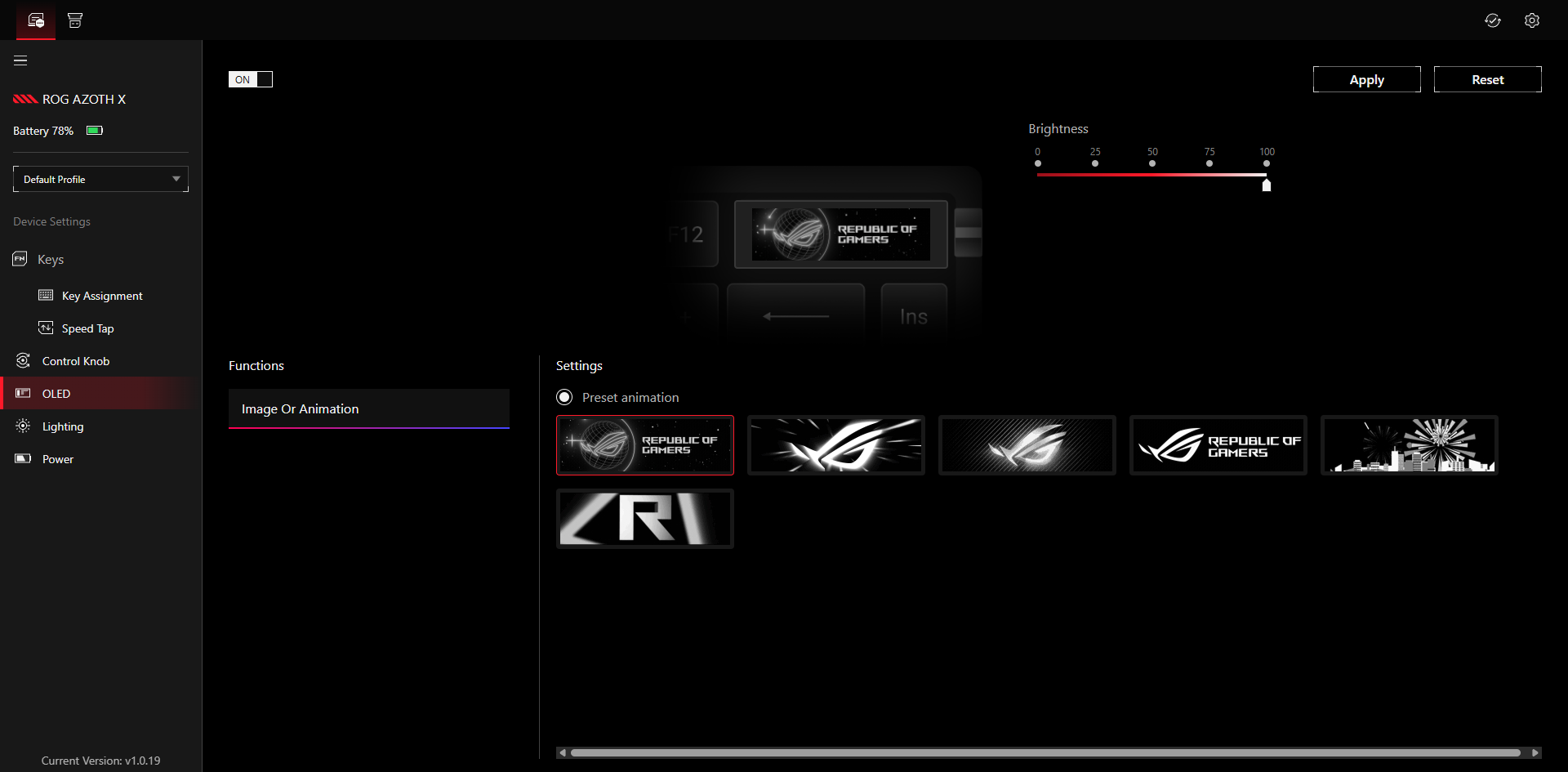Click the Reset button
The image size is (1568, 772).
coord(1488,79)
